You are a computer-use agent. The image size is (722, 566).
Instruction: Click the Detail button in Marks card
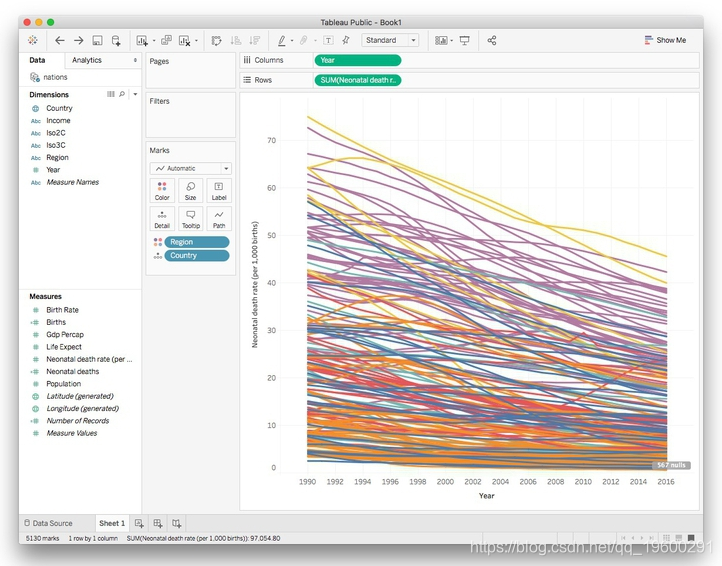[162, 219]
